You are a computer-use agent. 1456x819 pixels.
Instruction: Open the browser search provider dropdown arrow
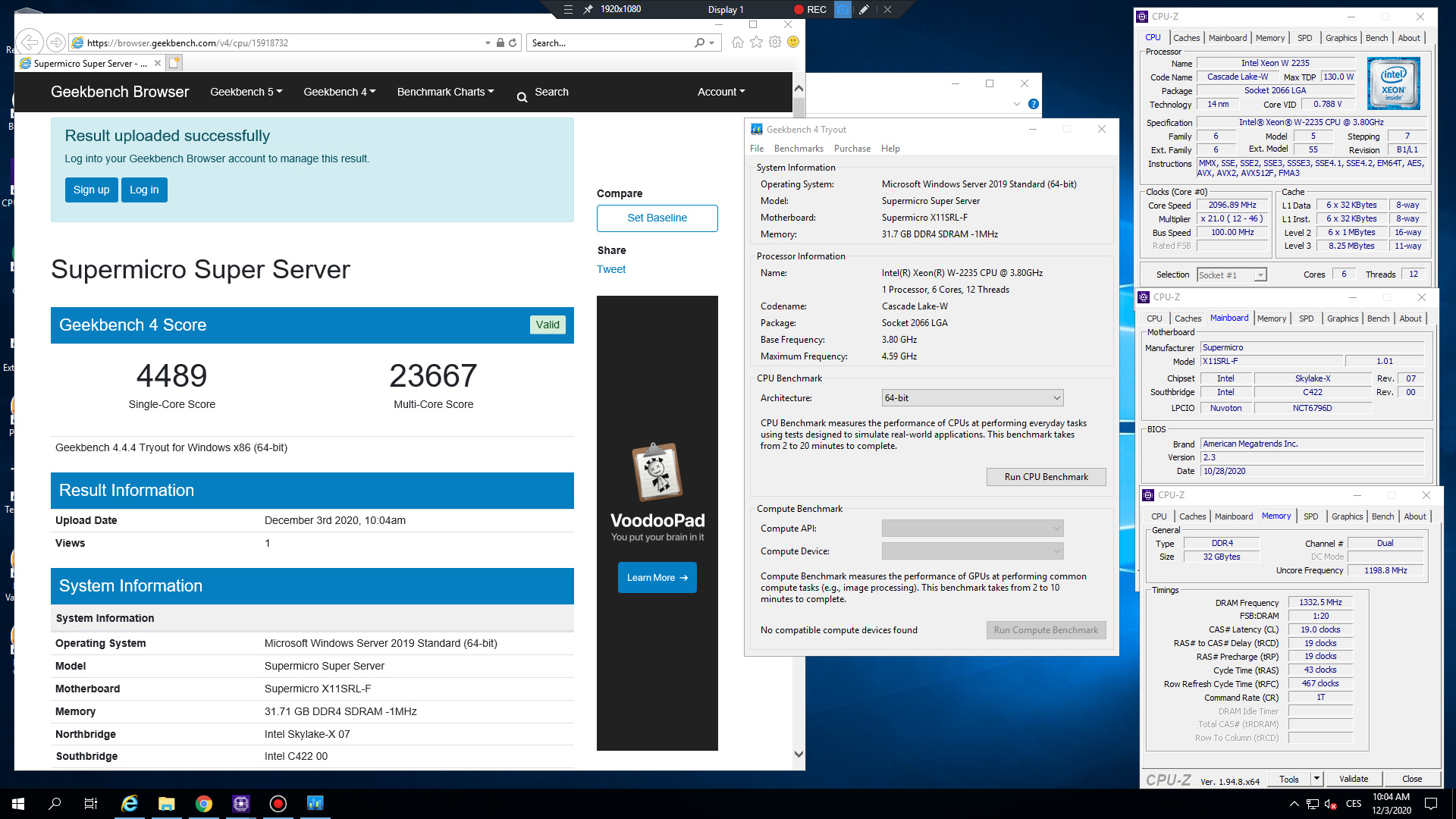click(711, 43)
